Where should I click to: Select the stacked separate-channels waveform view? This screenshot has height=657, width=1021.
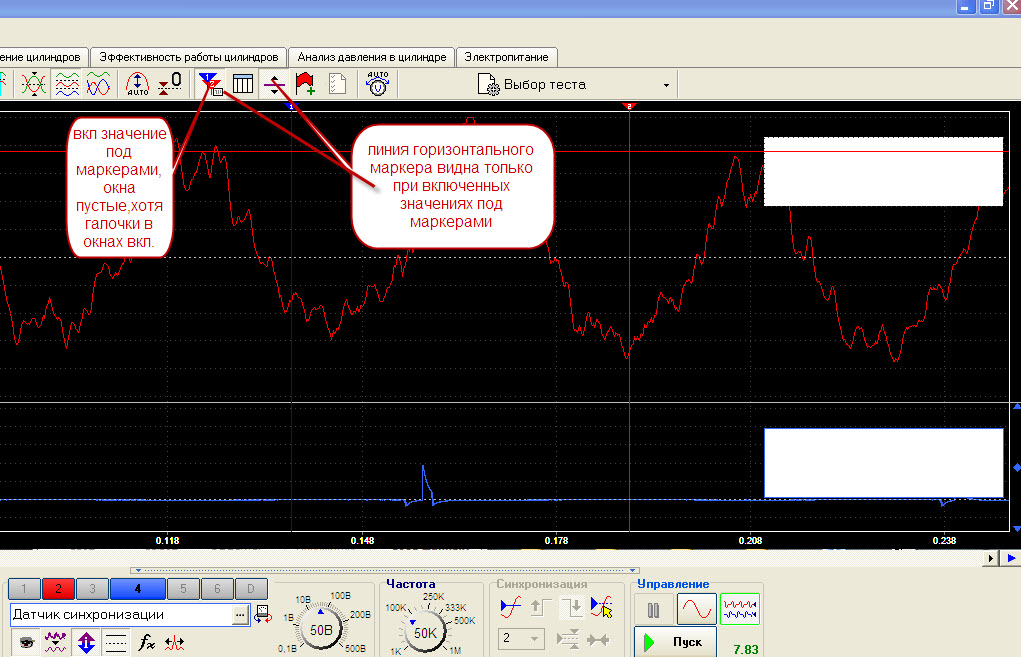tap(67, 84)
